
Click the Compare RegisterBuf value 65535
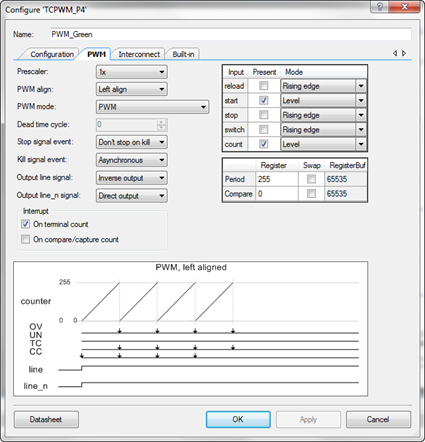coord(345,194)
